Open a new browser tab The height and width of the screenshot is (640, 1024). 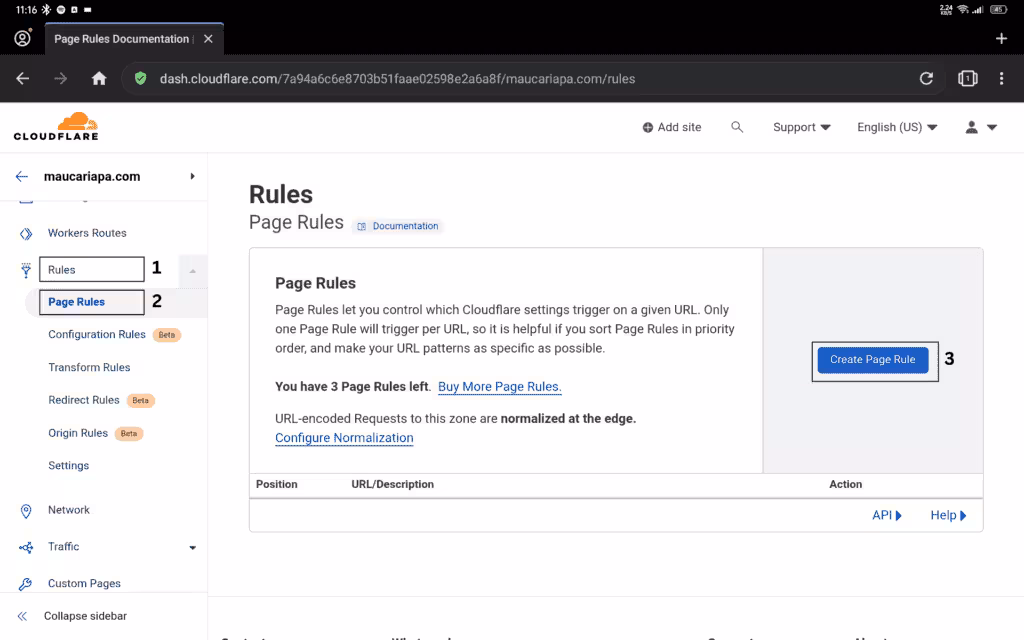tap(1001, 39)
